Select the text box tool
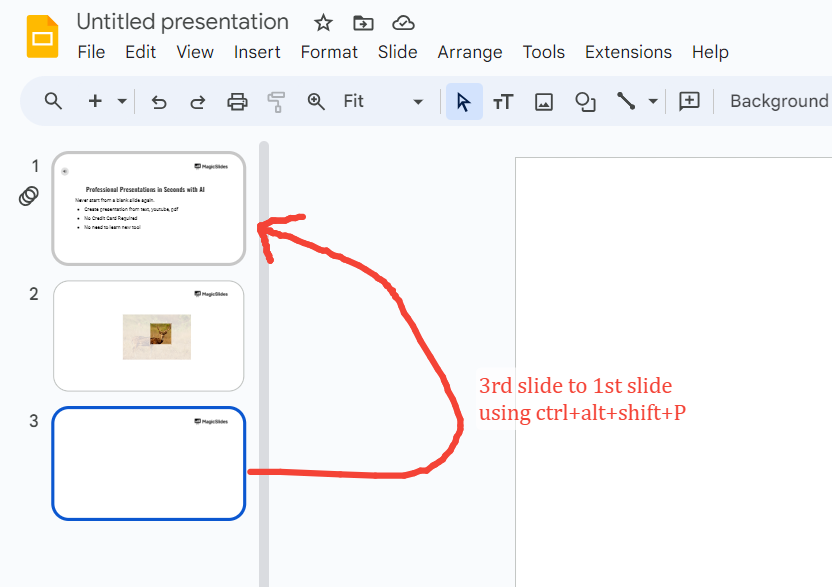Screen dimensions: 832x587 point(503,101)
